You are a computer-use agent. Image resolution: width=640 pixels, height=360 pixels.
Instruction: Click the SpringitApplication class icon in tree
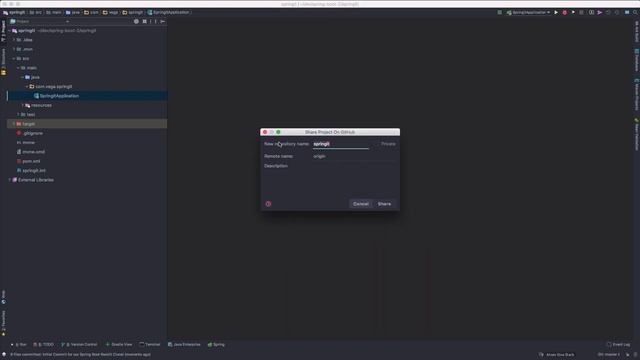(x=36, y=96)
